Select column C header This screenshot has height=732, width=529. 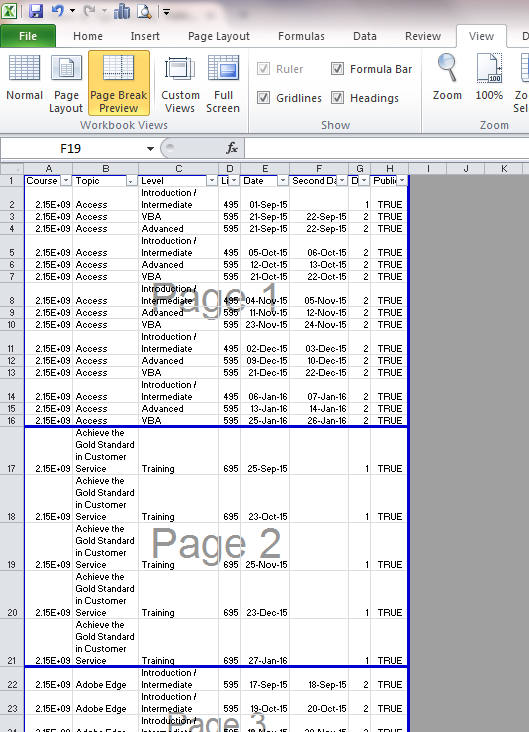coord(178,169)
